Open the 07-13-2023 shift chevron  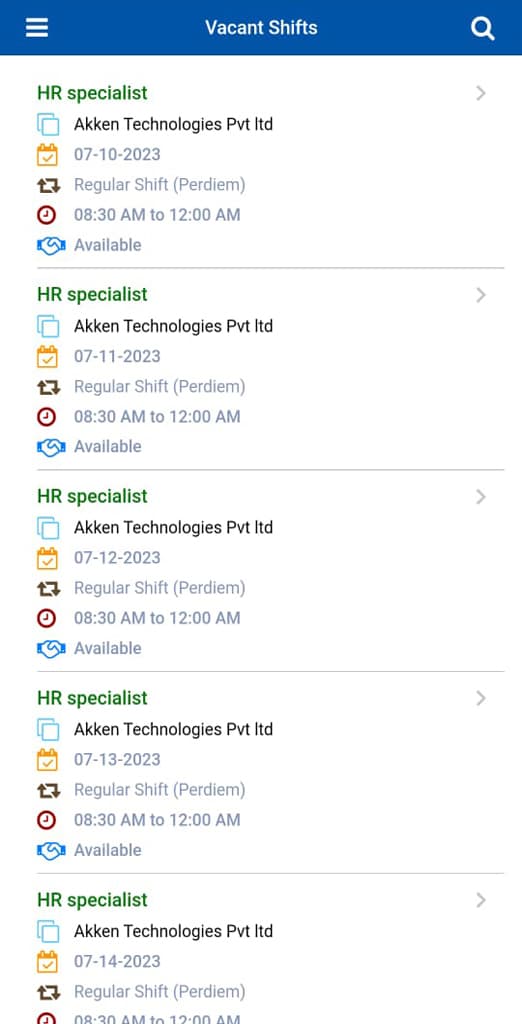pyautogui.click(x=481, y=699)
